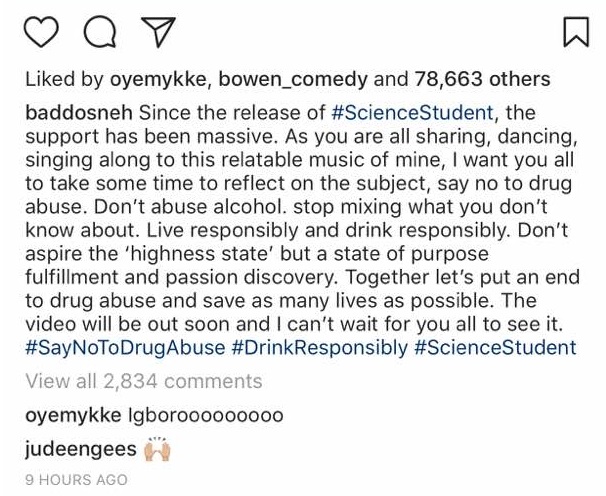Open the final #ScienceStudent hashtag
The width and height of the screenshot is (606, 496).
(496, 347)
